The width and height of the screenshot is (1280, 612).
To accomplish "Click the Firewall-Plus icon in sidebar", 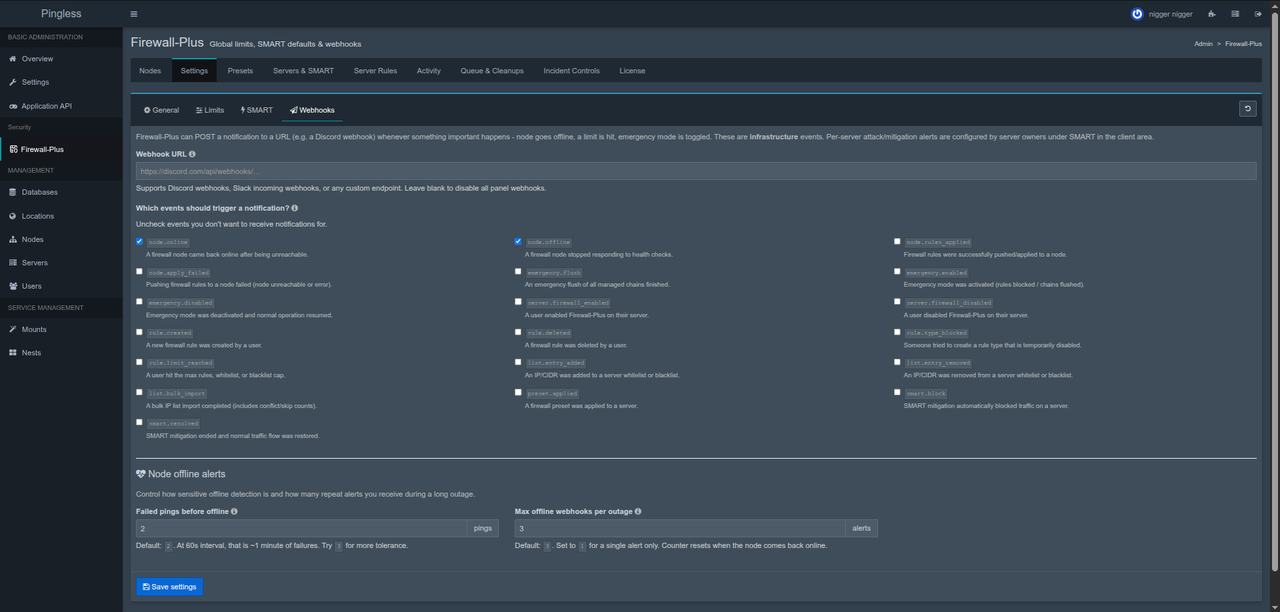I will click(13, 149).
